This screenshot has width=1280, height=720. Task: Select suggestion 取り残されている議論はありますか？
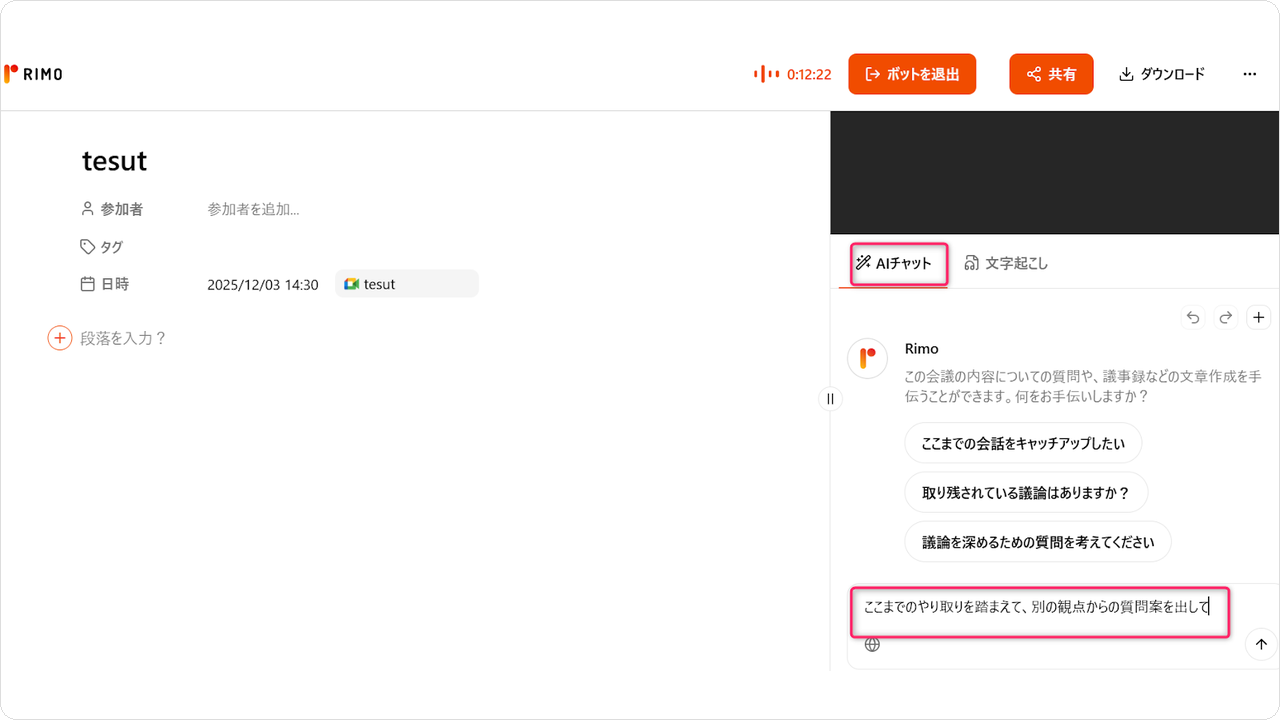(x=1026, y=492)
